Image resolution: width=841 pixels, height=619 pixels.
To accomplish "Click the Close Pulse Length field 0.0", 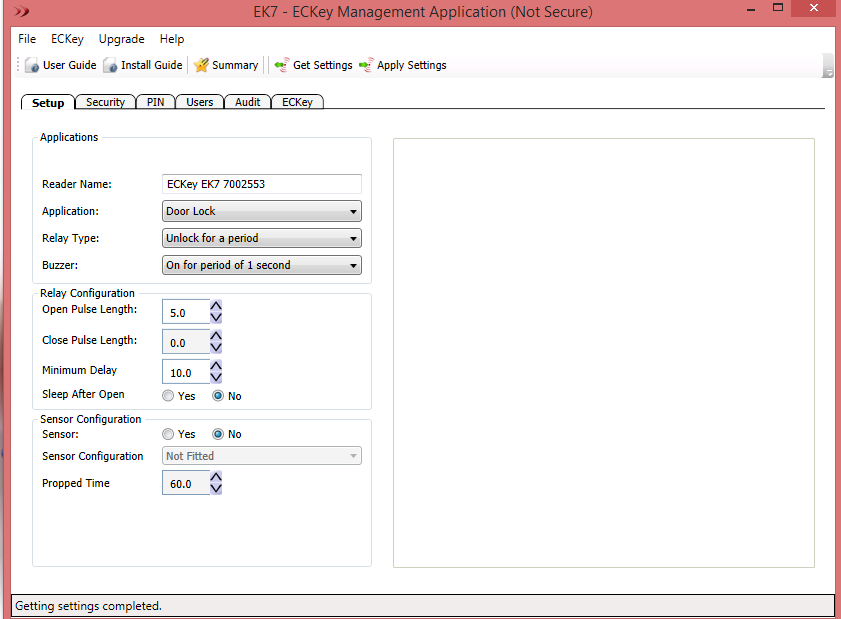I will pos(186,342).
